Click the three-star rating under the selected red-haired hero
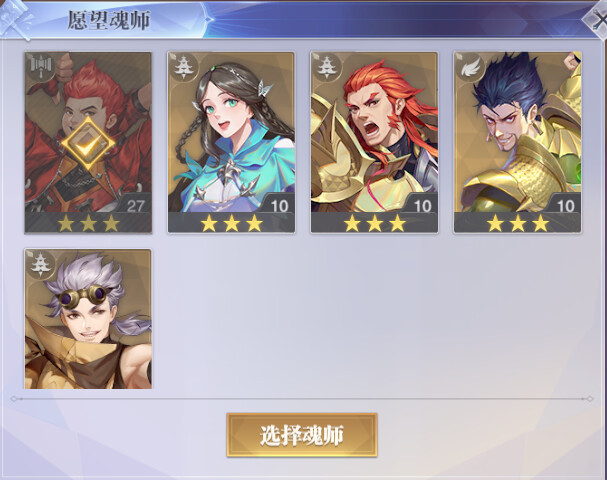The height and width of the screenshot is (480, 607). coord(88,223)
